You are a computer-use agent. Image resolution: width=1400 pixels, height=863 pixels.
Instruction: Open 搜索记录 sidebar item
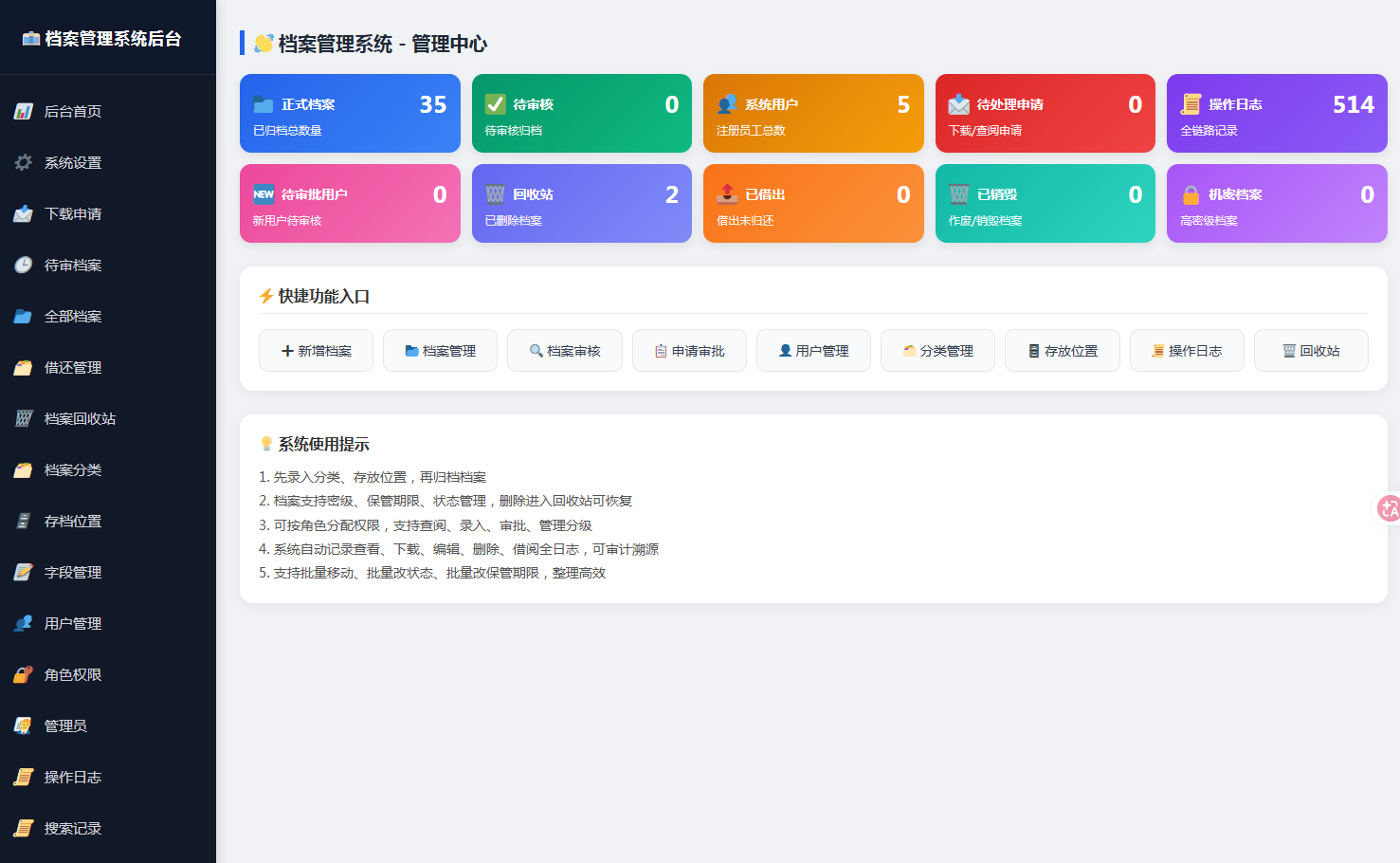[x=108, y=828]
